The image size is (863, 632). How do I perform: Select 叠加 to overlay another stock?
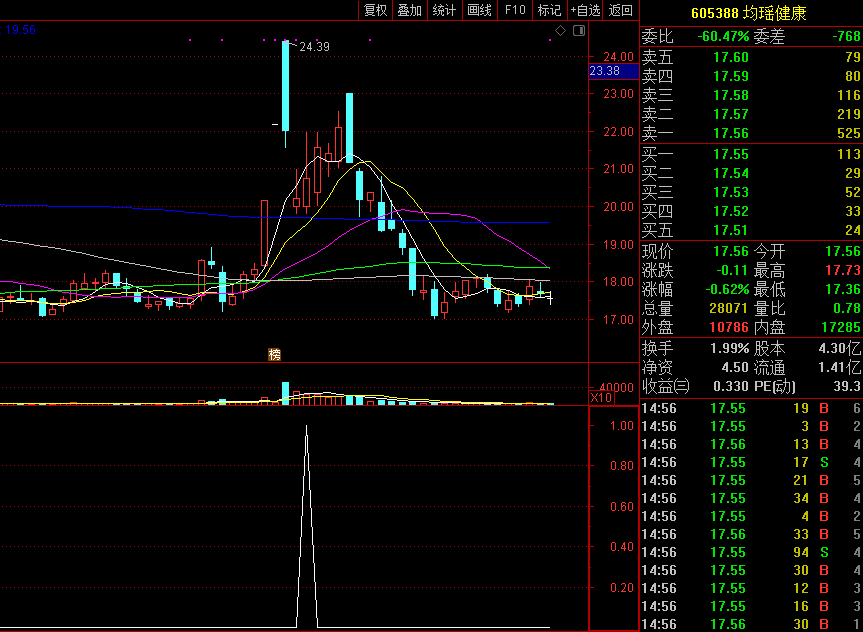coord(409,10)
